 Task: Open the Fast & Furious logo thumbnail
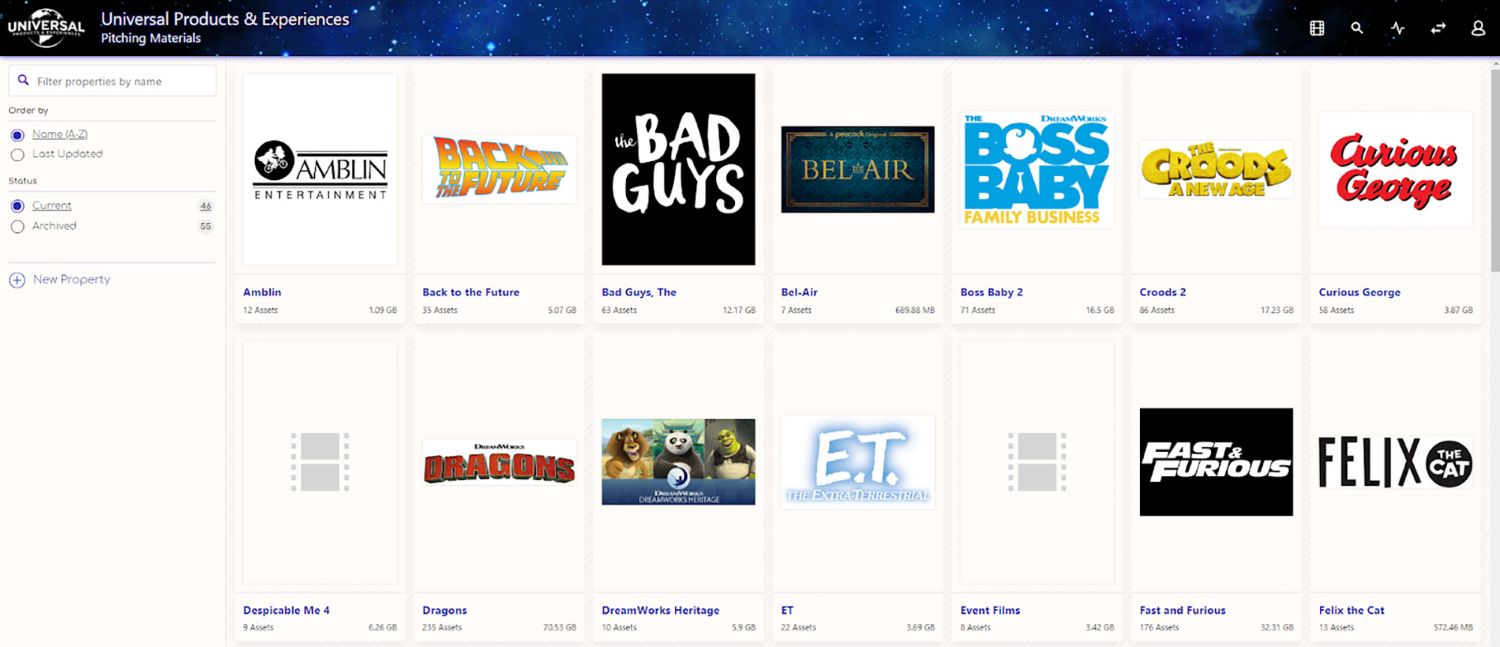click(1216, 462)
